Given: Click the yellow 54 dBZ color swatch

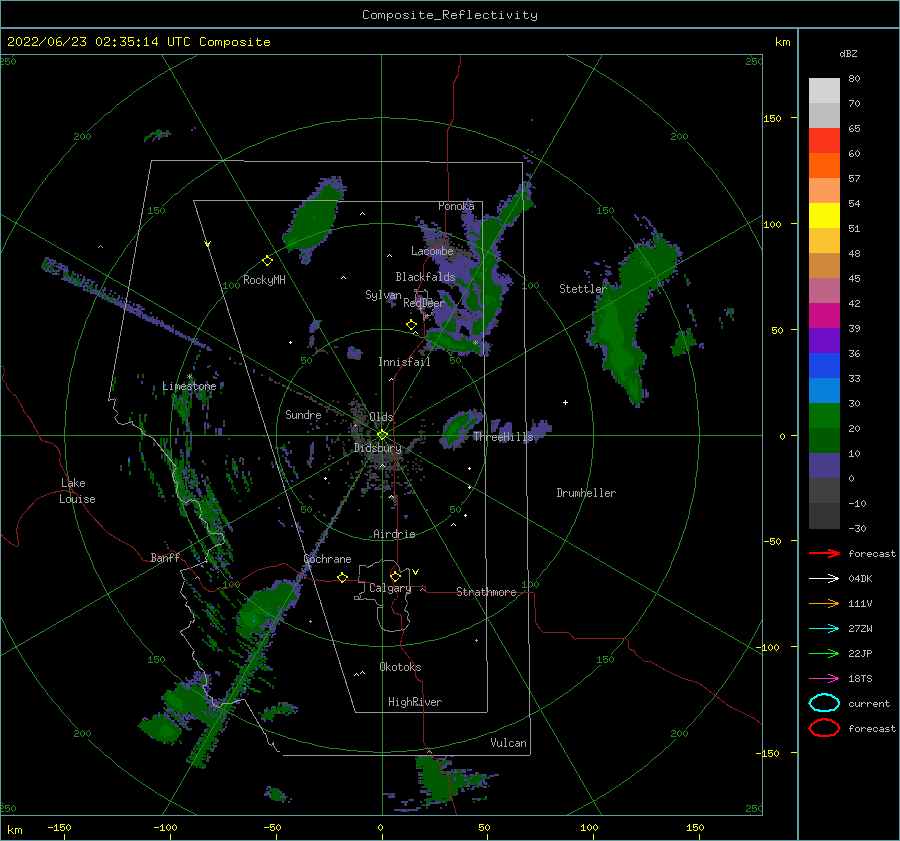Looking at the screenshot, I should click(x=824, y=215).
